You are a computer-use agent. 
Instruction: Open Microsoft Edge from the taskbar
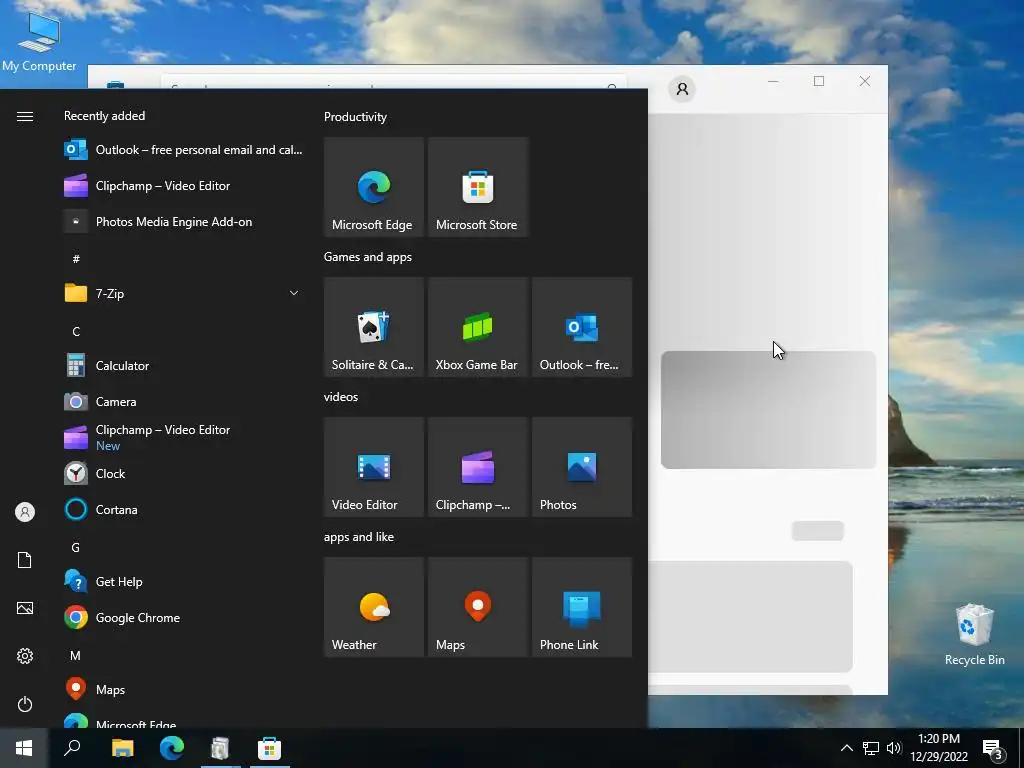[172, 748]
